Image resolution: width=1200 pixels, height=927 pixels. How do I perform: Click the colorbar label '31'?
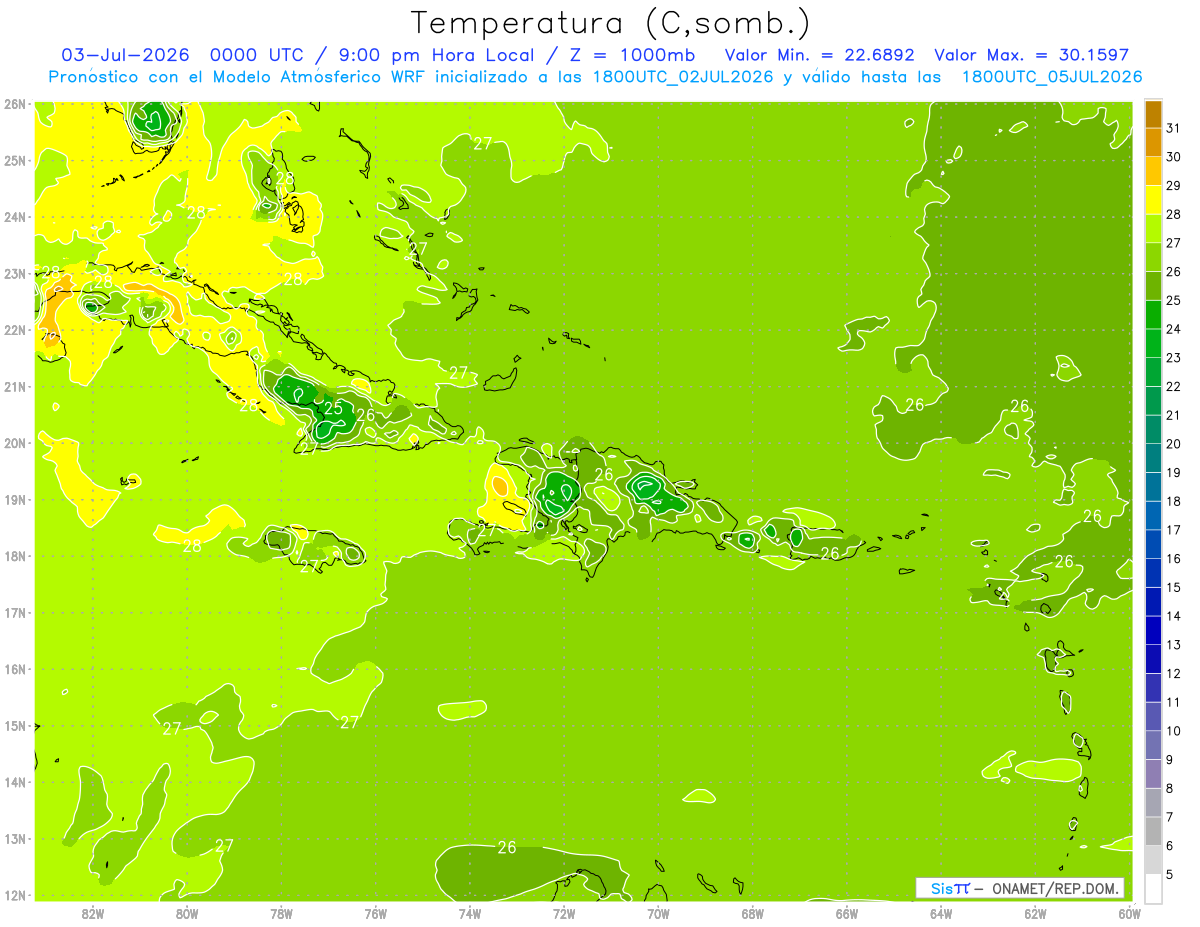coord(1174,128)
